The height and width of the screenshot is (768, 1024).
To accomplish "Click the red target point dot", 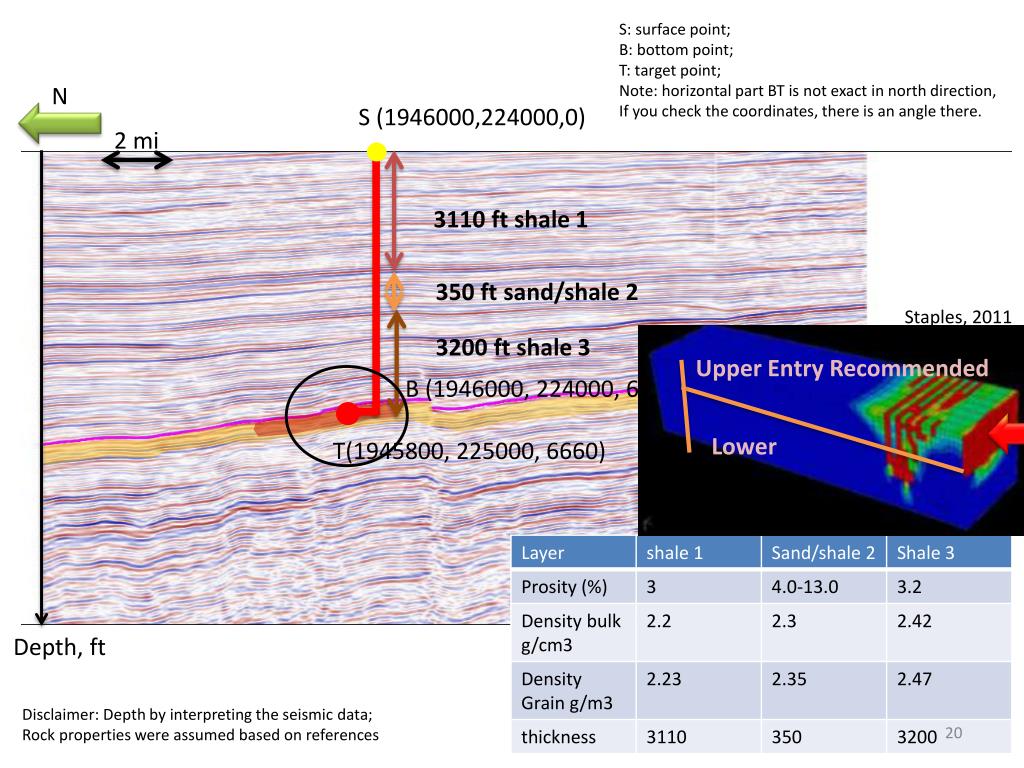I will click(x=347, y=413).
